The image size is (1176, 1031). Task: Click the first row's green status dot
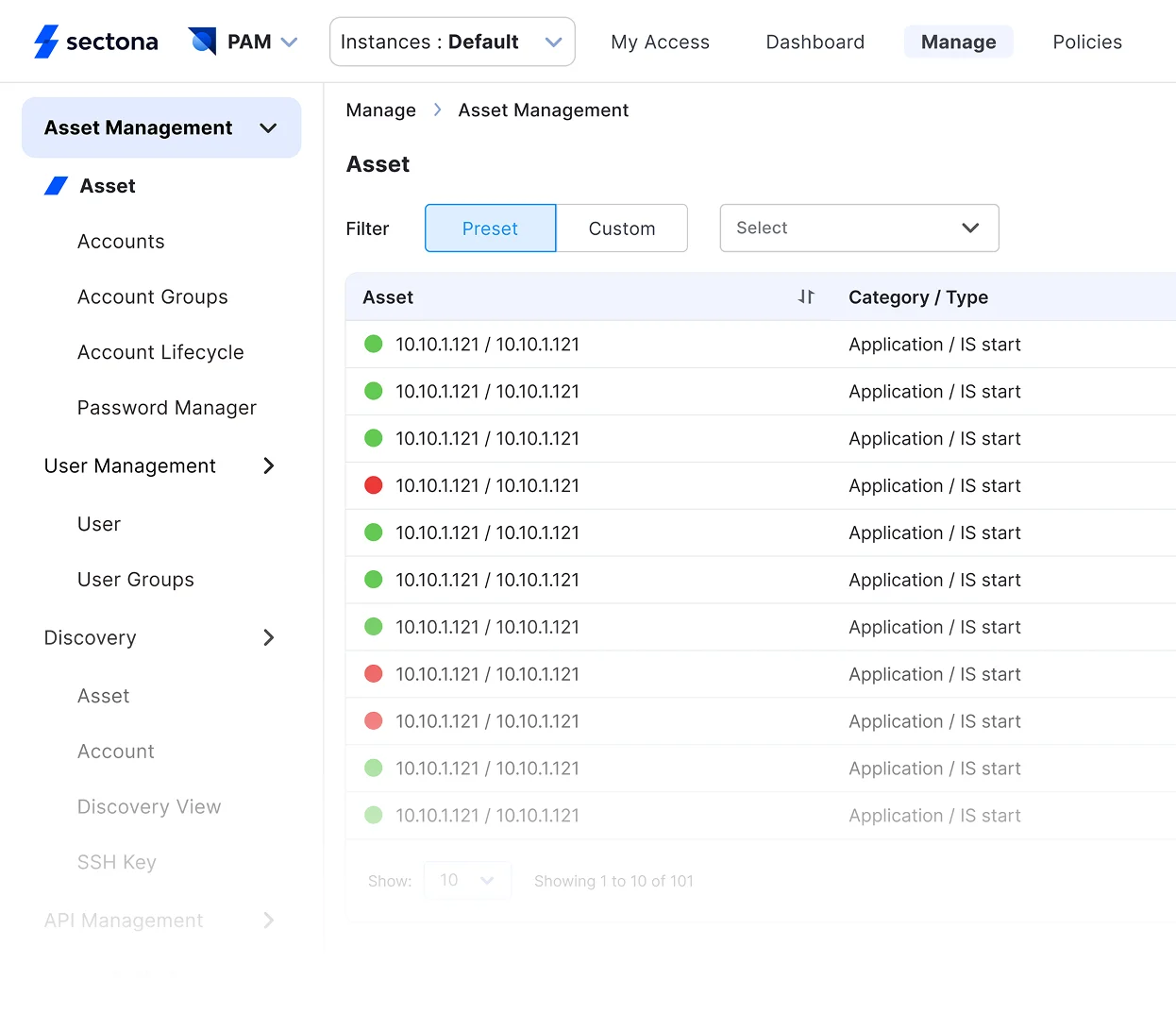click(x=374, y=344)
